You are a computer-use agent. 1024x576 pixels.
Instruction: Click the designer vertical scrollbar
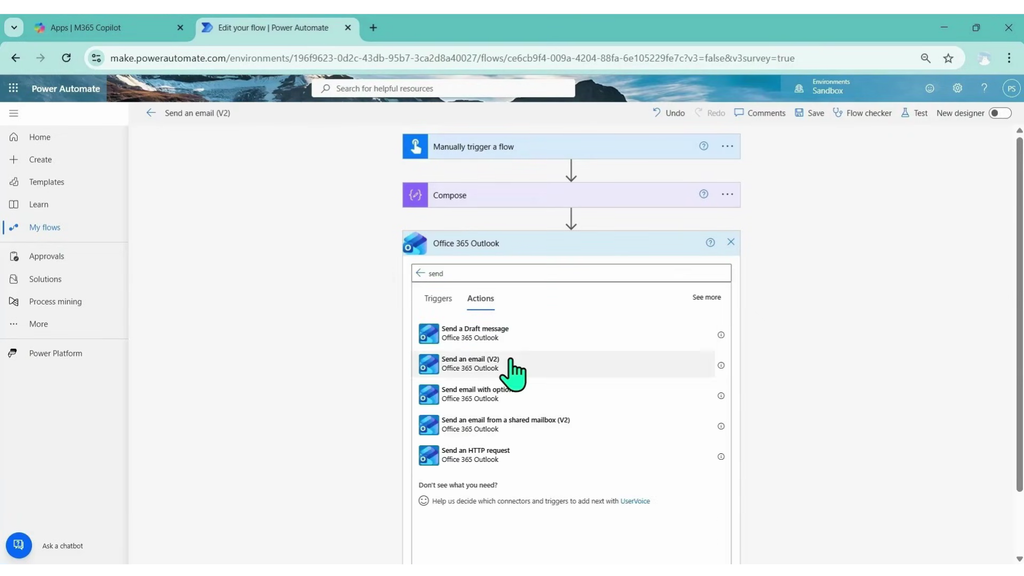pyautogui.click(x=1019, y=314)
